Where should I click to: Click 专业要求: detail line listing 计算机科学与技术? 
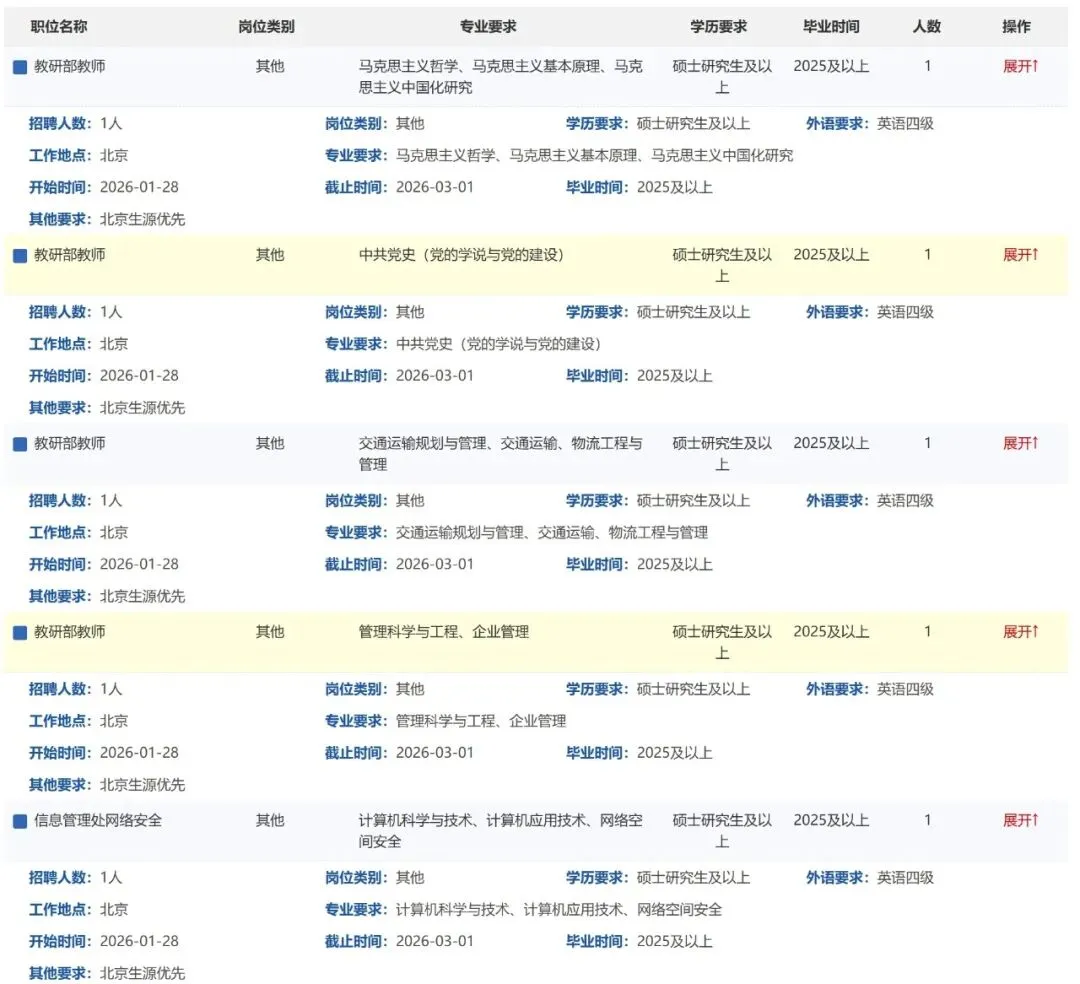click(x=523, y=910)
